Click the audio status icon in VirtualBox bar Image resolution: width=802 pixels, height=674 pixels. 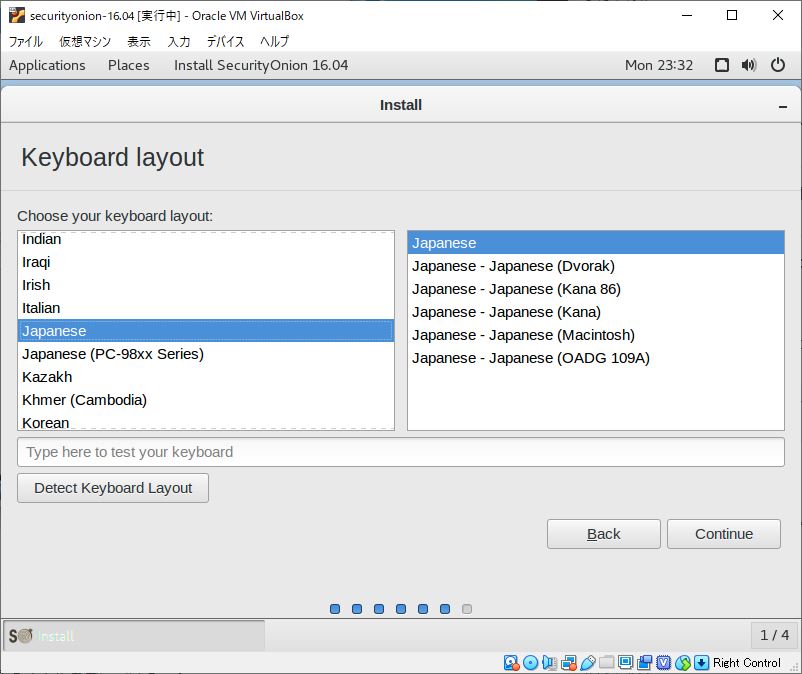549,663
